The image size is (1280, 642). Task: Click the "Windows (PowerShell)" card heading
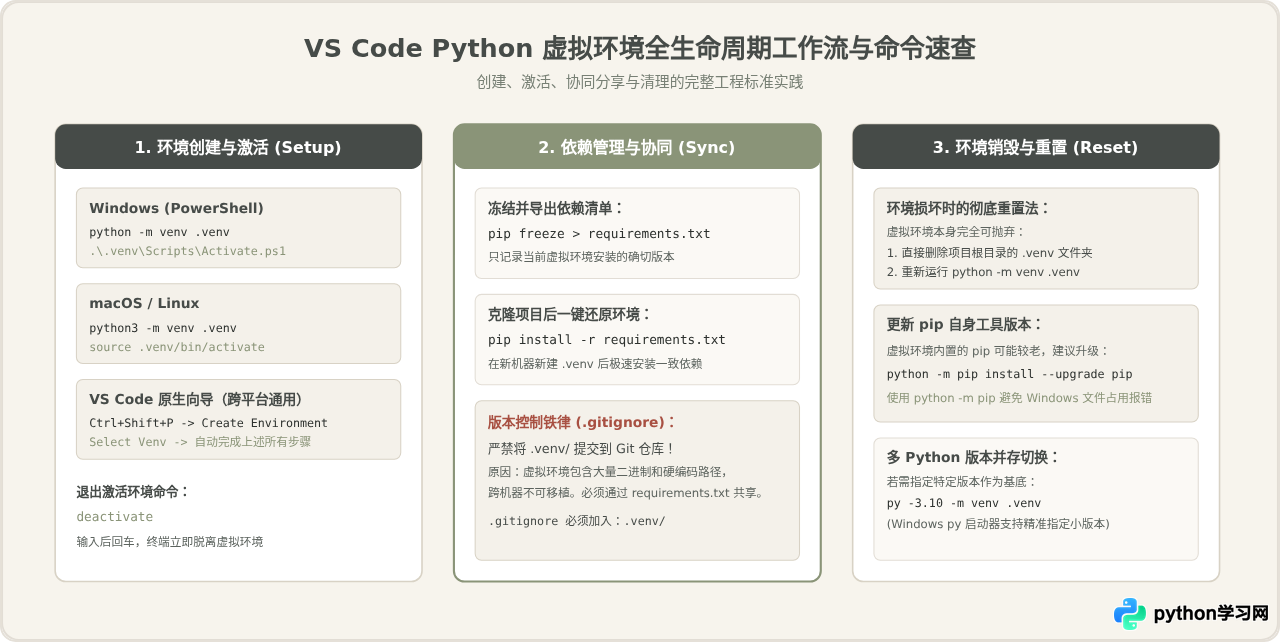pyautogui.click(x=176, y=208)
